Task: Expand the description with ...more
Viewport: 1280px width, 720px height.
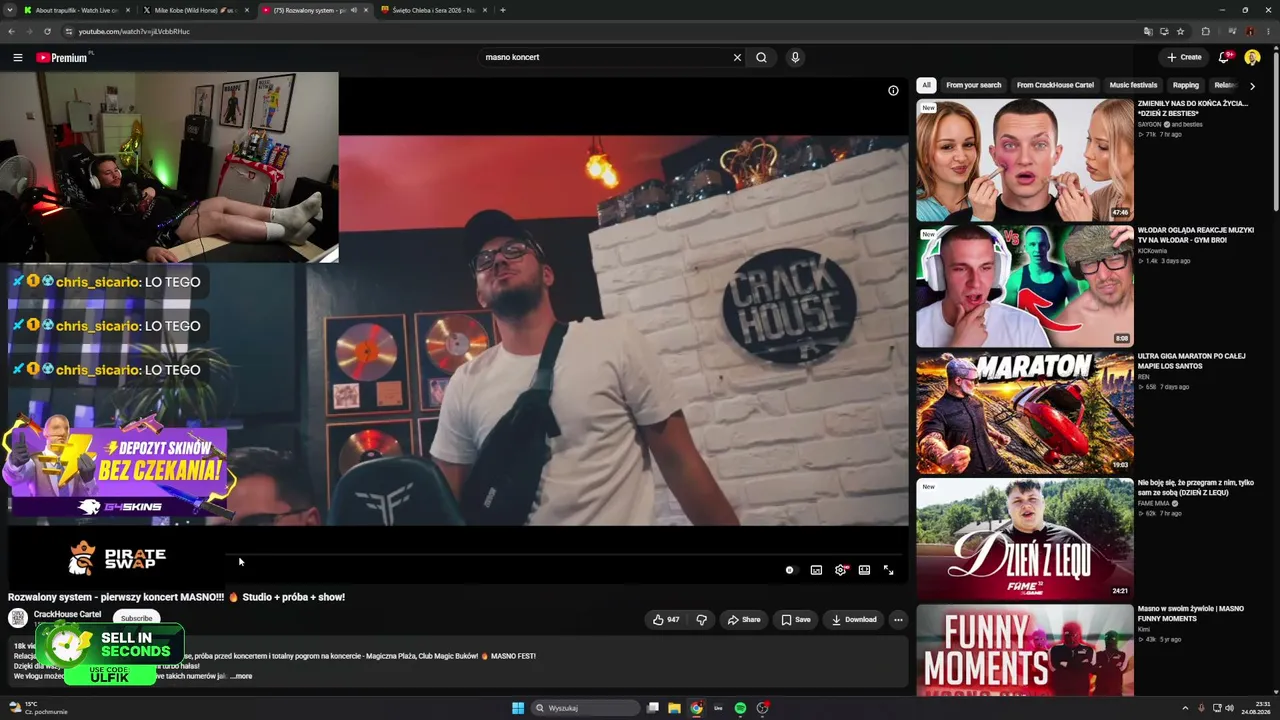Action: [242, 676]
